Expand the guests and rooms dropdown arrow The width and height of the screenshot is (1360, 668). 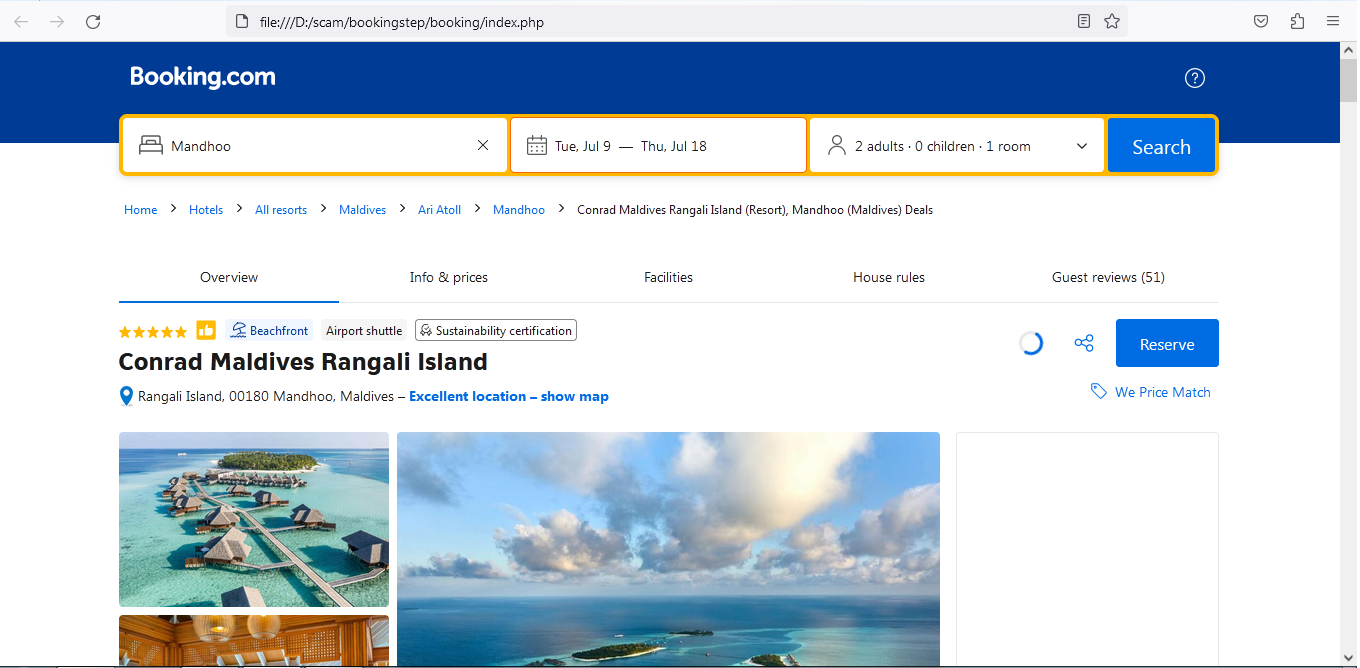[x=1082, y=146]
